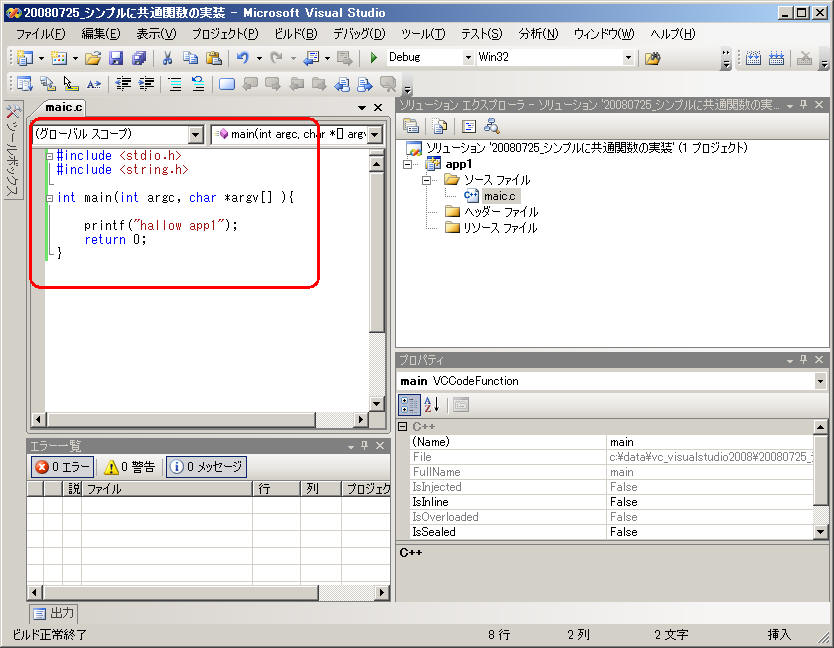Toggle the 0 エラー error filter

point(63,467)
